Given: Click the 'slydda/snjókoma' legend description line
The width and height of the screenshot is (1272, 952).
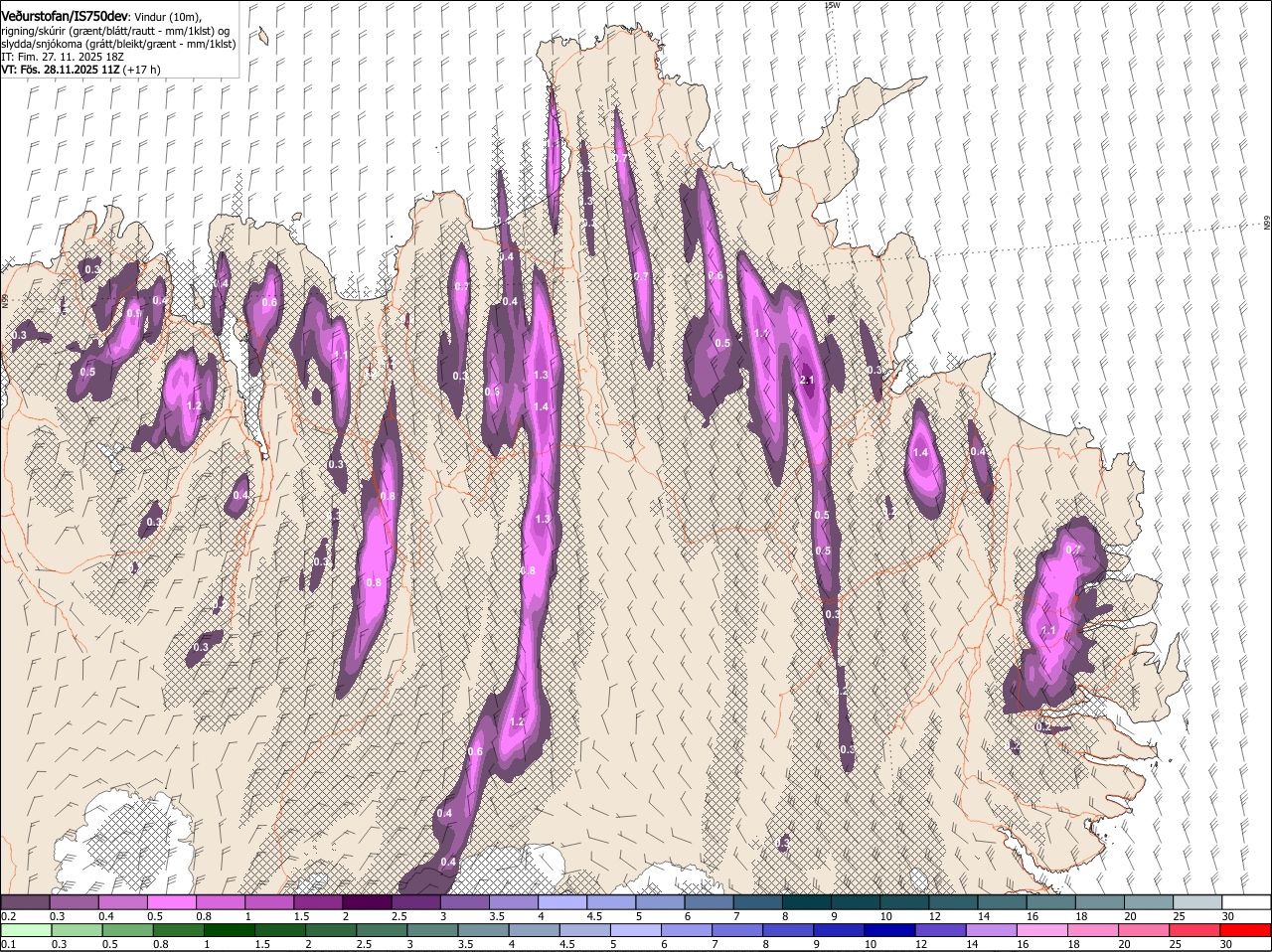Looking at the screenshot, I should point(118,44).
